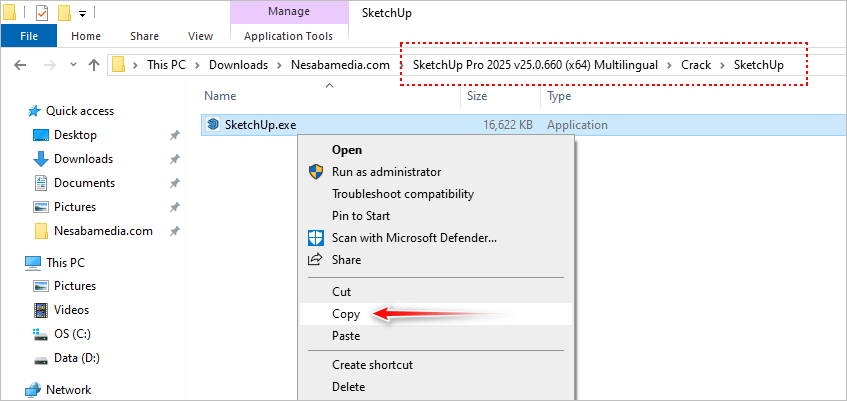Select Run as administrator in context menu
847x401 pixels.
point(386,172)
